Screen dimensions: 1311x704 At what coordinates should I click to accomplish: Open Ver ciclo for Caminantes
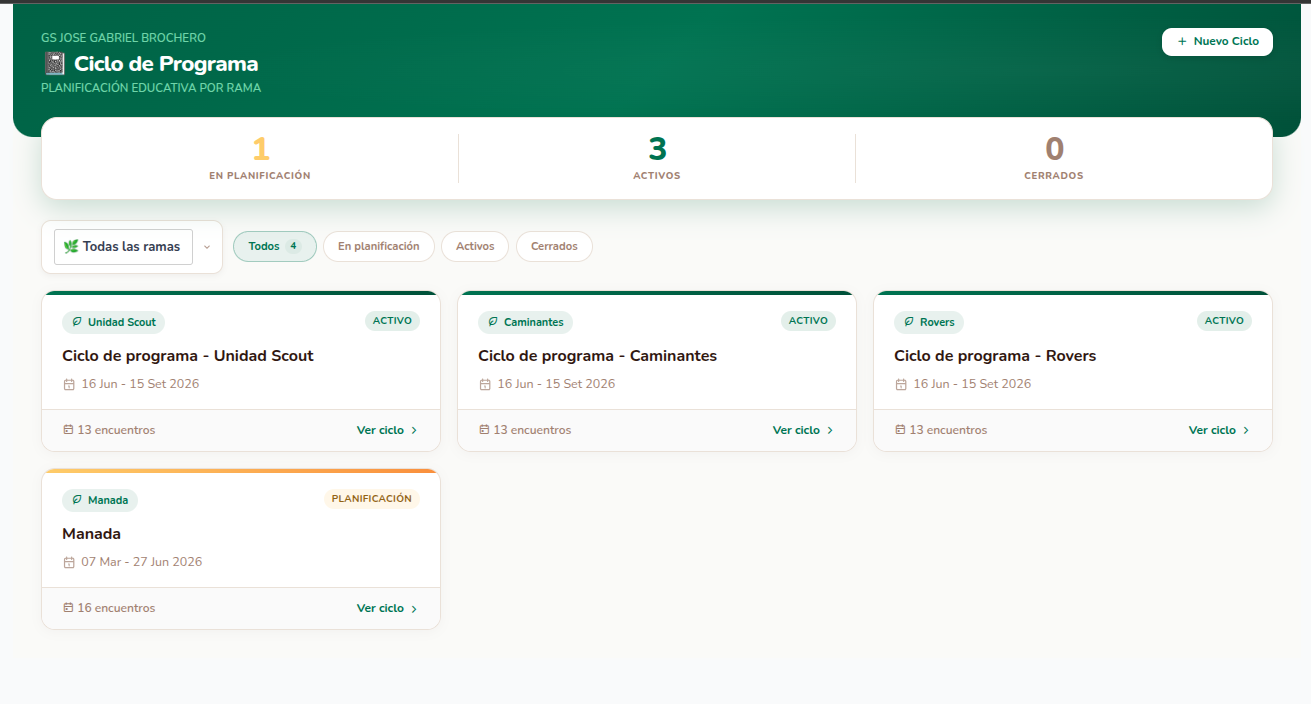pos(803,430)
